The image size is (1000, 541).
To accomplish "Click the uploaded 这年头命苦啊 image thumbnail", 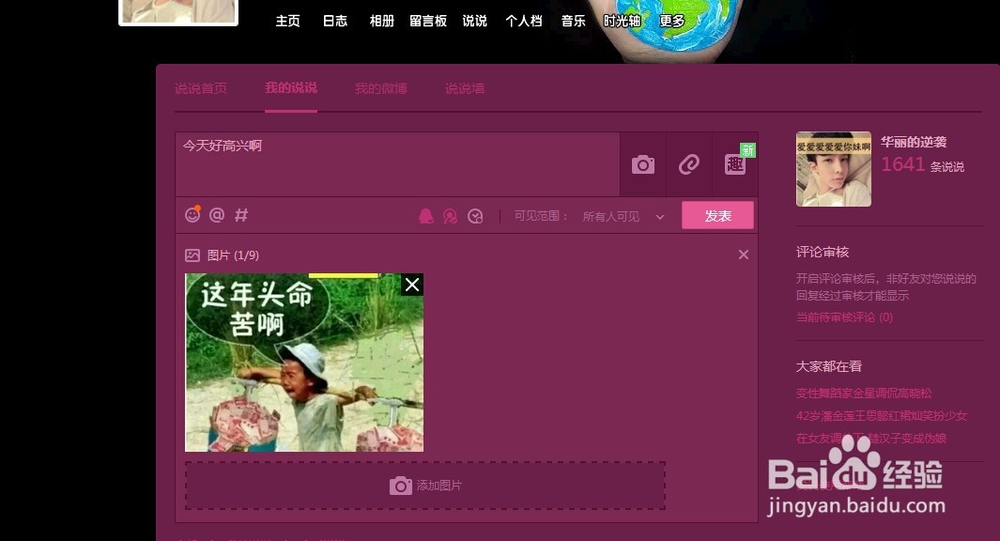I will pyautogui.click(x=304, y=362).
